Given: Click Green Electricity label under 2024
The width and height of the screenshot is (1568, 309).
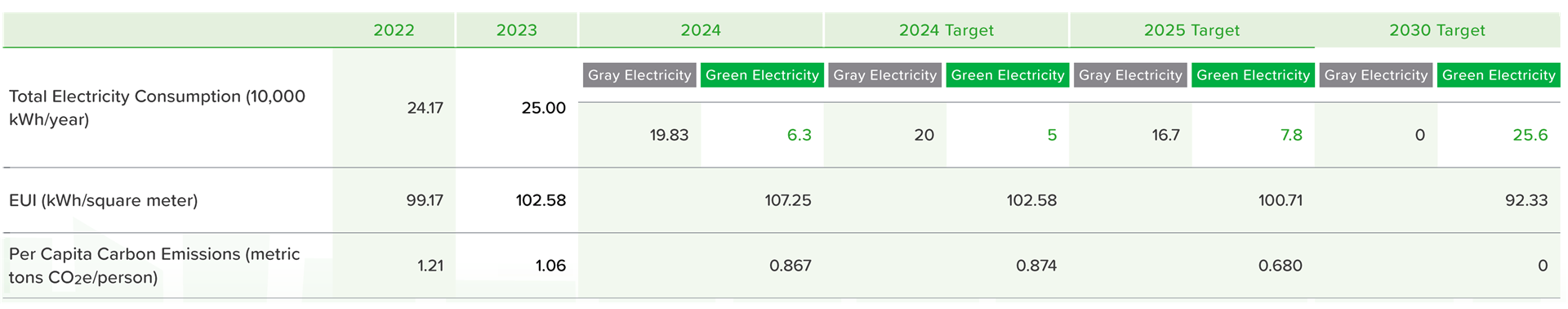Looking at the screenshot, I should [x=762, y=75].
